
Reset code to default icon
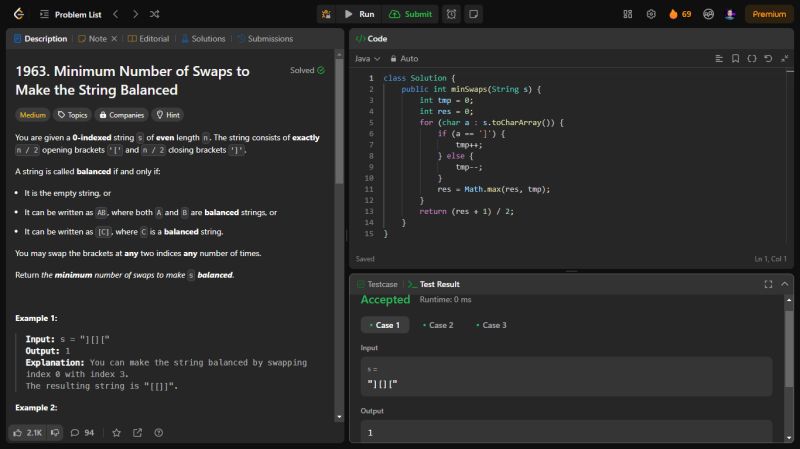click(768, 59)
